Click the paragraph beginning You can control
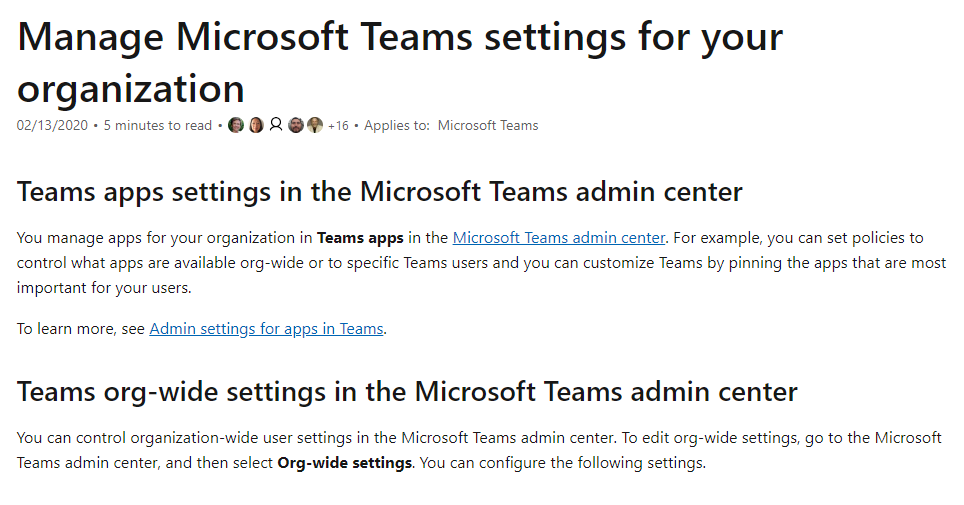 point(479,450)
